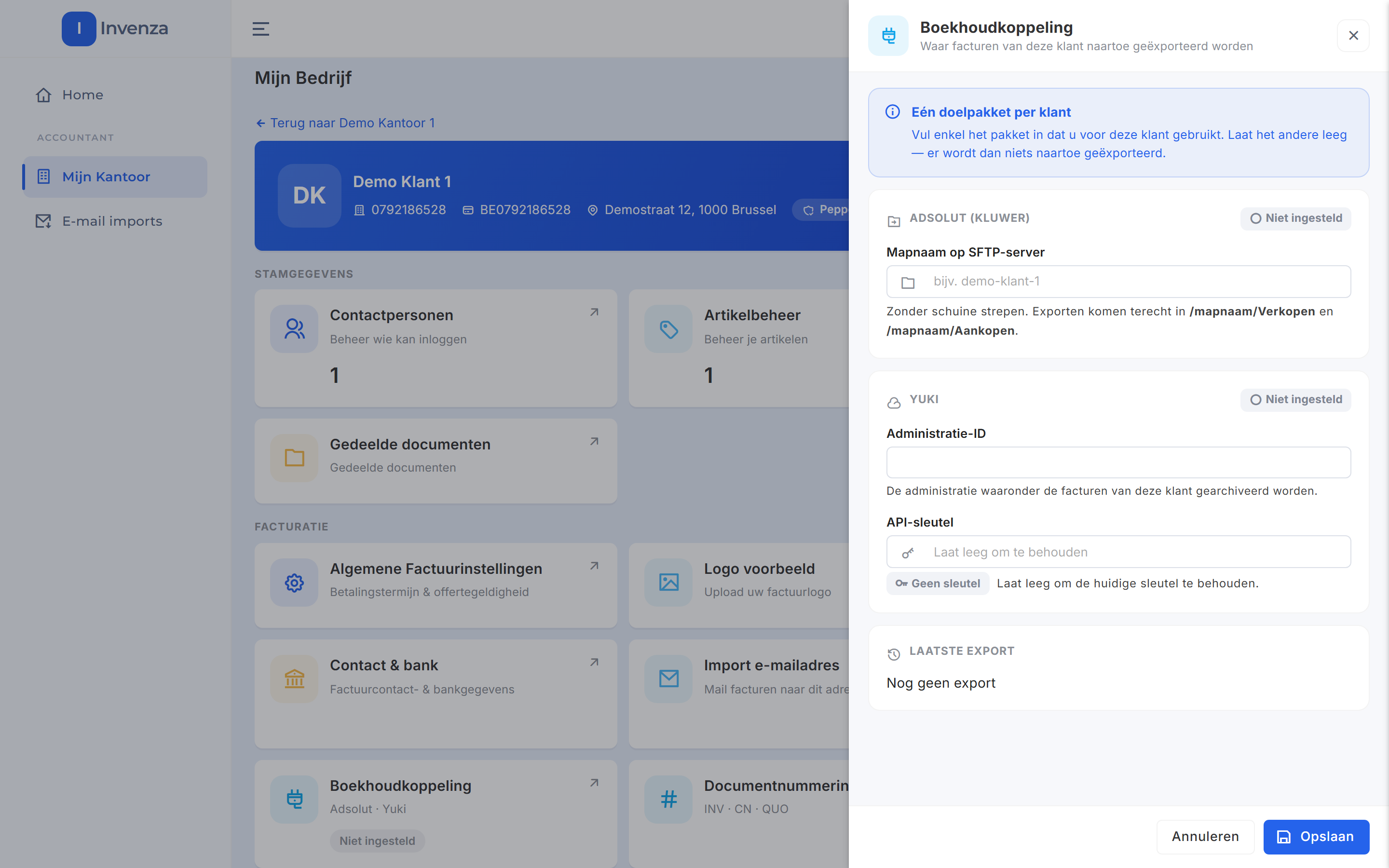This screenshot has width=1389, height=868.
Task: Click the Laatste Export history icon
Action: [x=894, y=654]
